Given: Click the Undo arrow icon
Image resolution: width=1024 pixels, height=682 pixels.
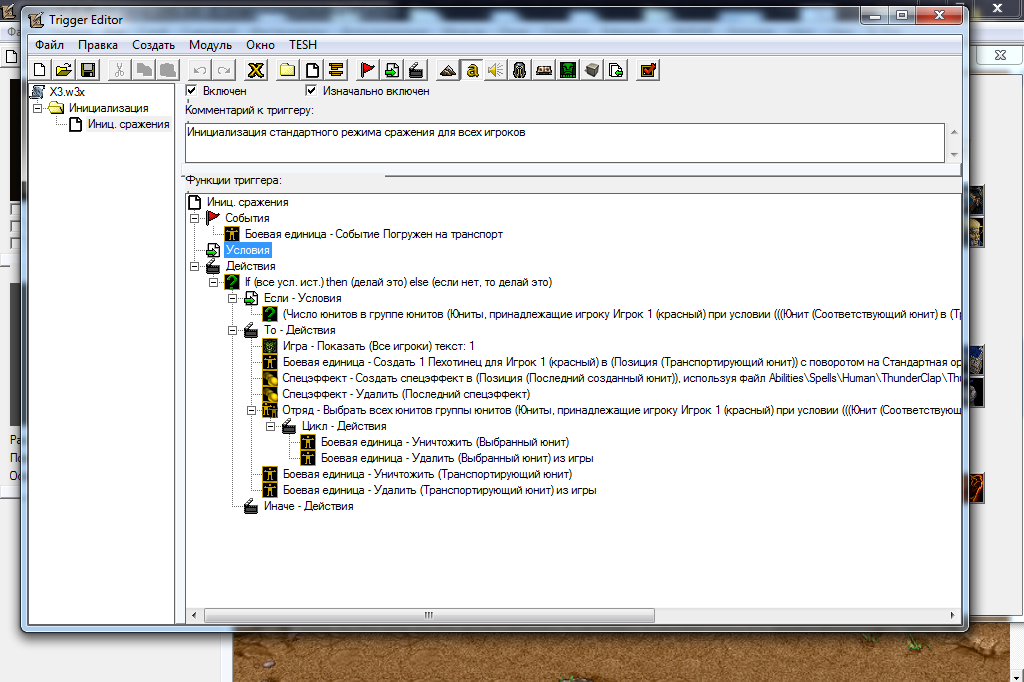Looking at the screenshot, I should pyautogui.click(x=199, y=70).
